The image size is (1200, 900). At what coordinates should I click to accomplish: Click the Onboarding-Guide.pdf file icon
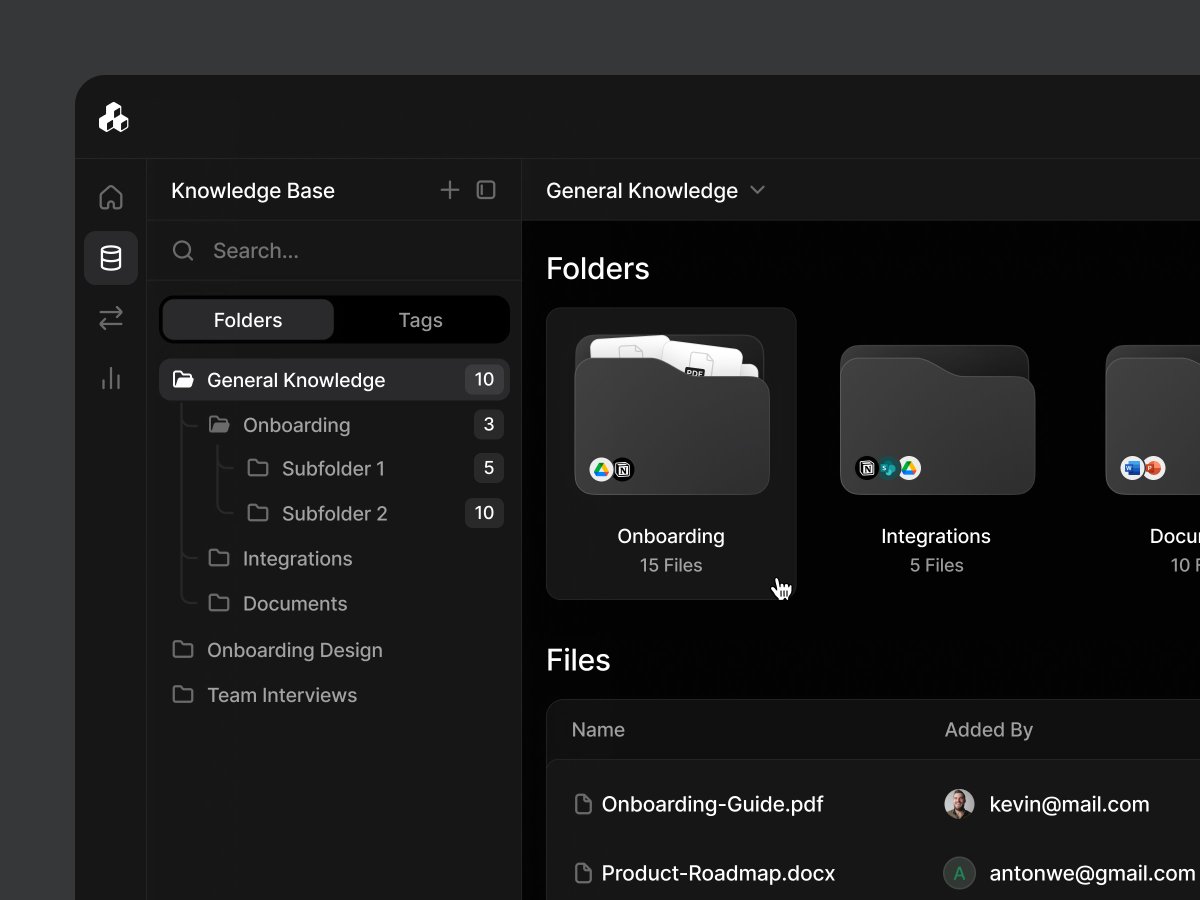[583, 804]
